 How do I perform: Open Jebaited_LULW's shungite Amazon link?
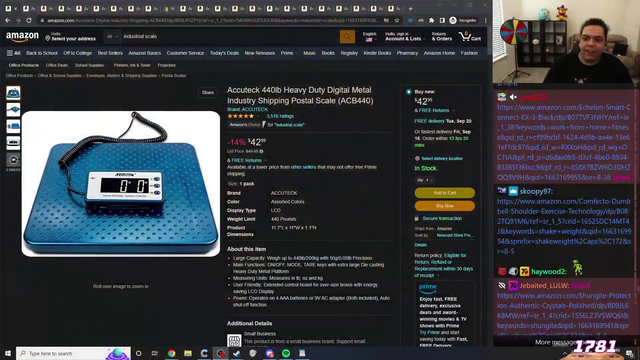tap(563, 316)
